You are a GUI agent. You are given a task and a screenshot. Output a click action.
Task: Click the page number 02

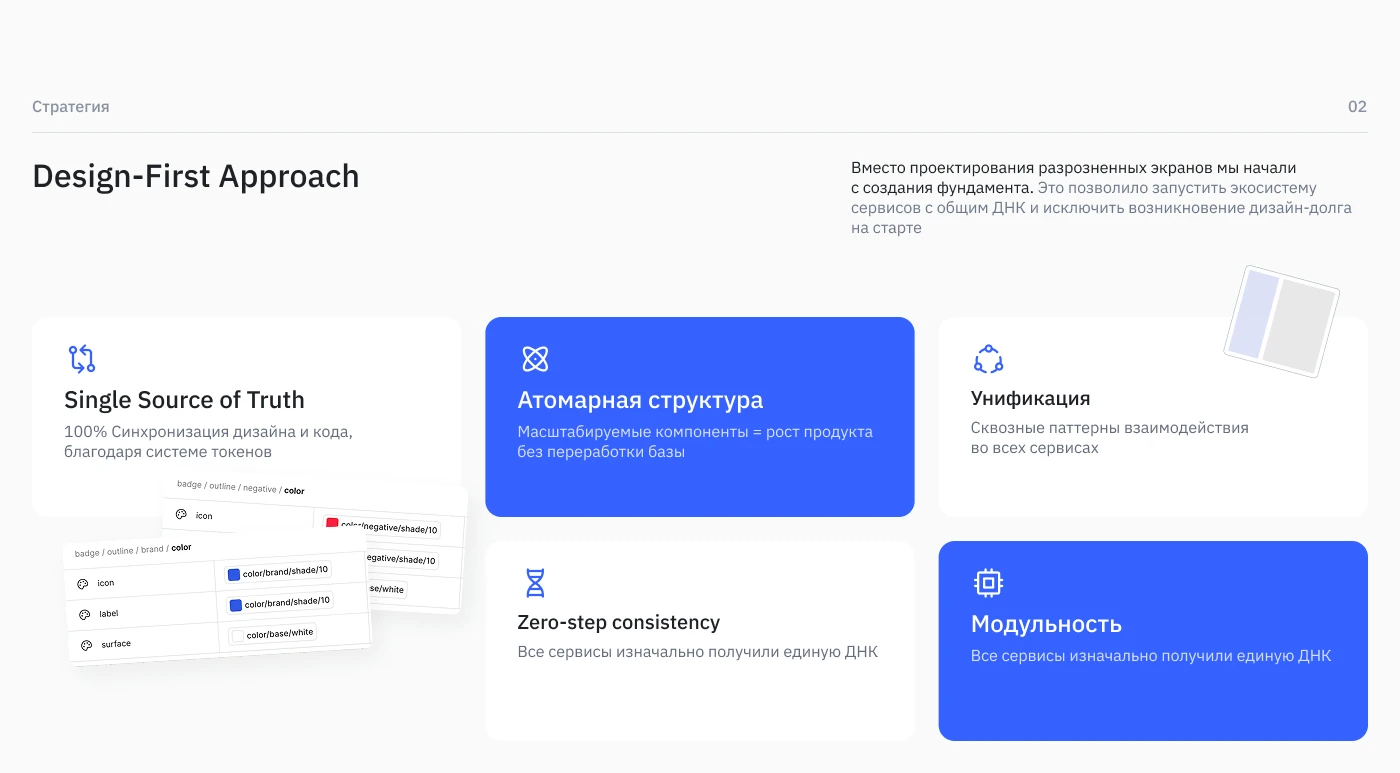point(1358,106)
